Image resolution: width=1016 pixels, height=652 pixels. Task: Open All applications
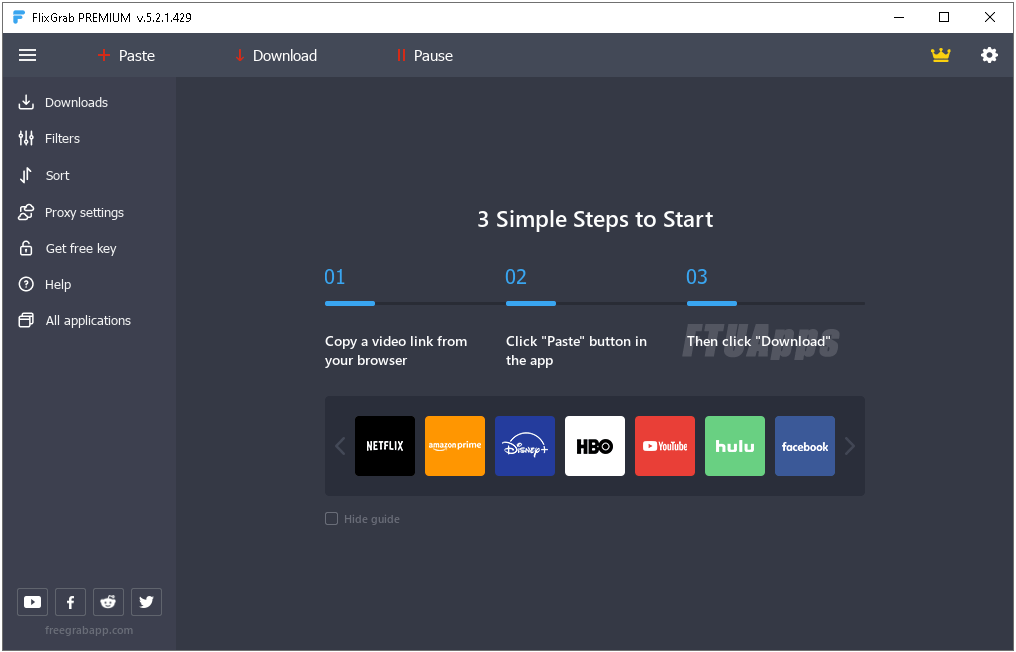coord(75,320)
